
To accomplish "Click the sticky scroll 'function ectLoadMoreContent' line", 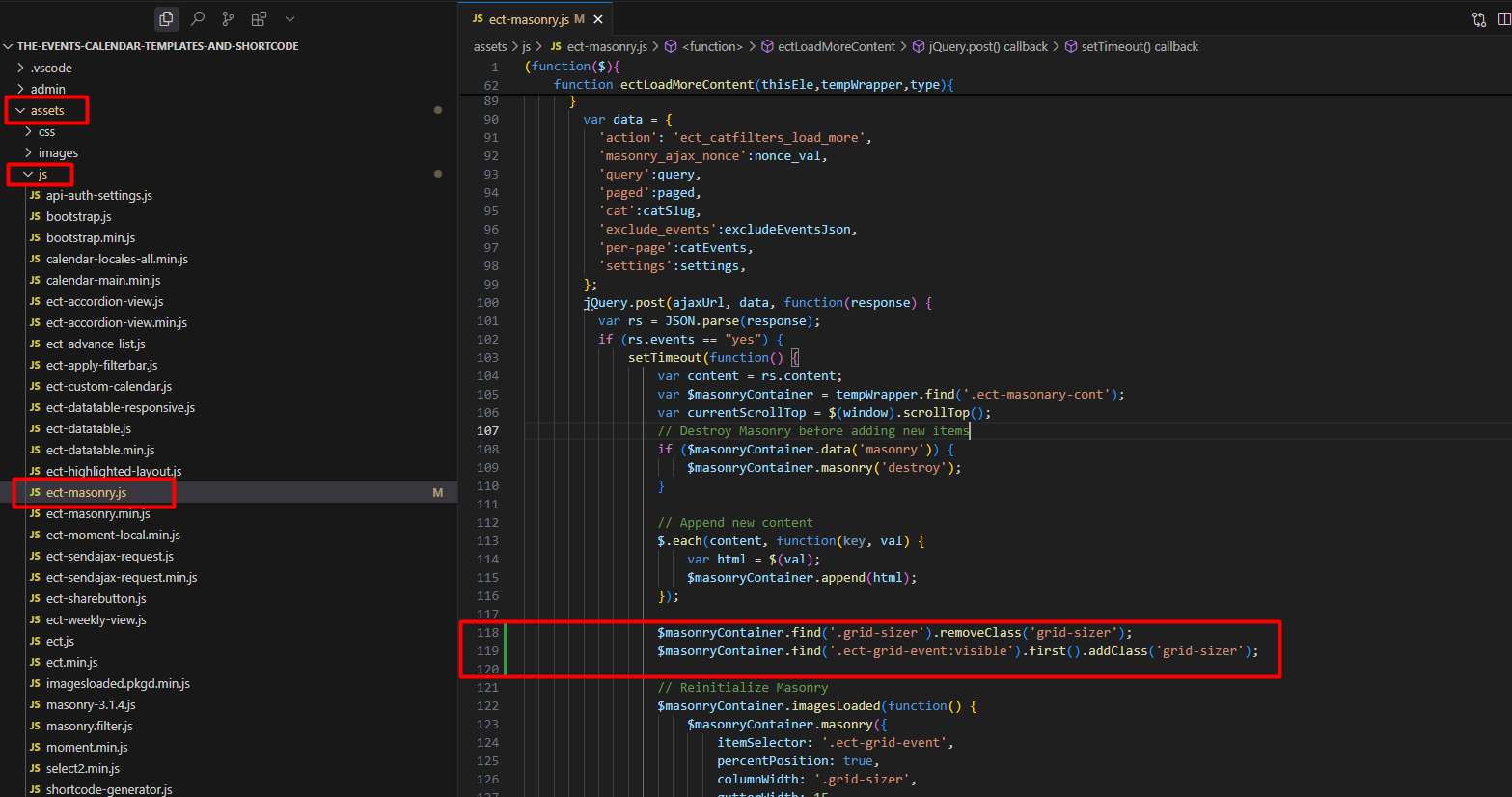I will pyautogui.click(x=754, y=84).
